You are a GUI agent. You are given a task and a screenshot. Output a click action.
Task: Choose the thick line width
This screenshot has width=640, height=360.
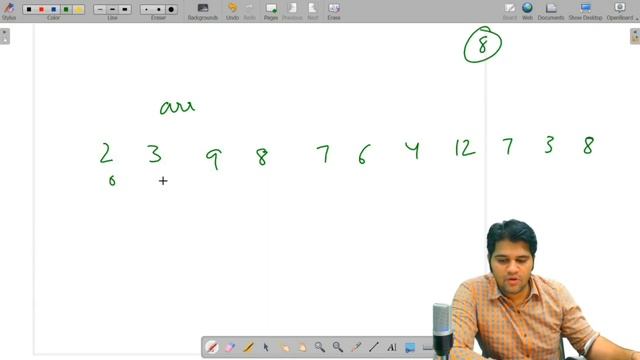point(125,9)
